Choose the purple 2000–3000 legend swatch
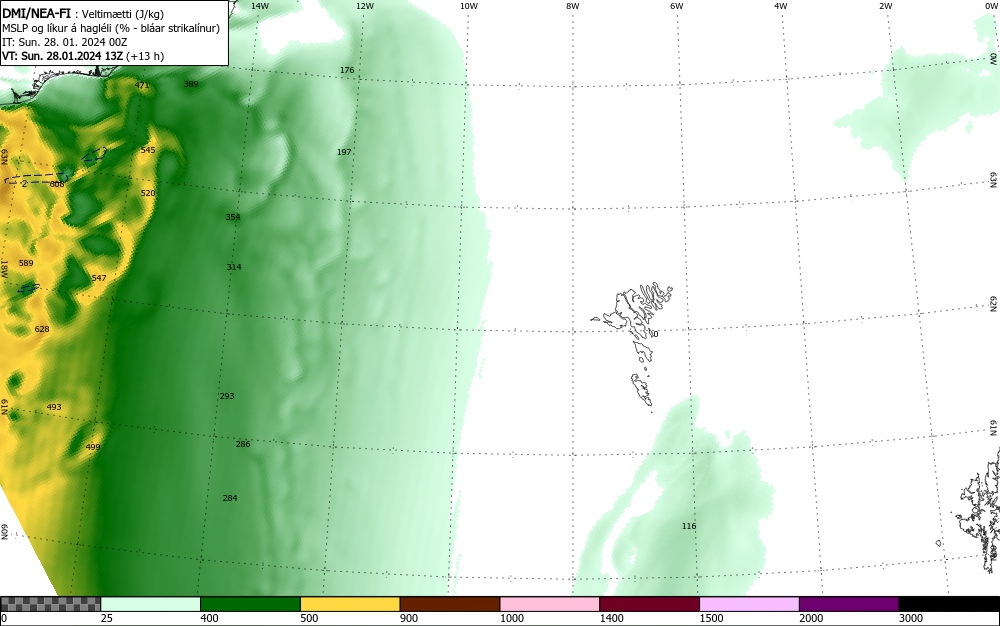Image resolution: width=1000 pixels, height=626 pixels. tap(849, 604)
